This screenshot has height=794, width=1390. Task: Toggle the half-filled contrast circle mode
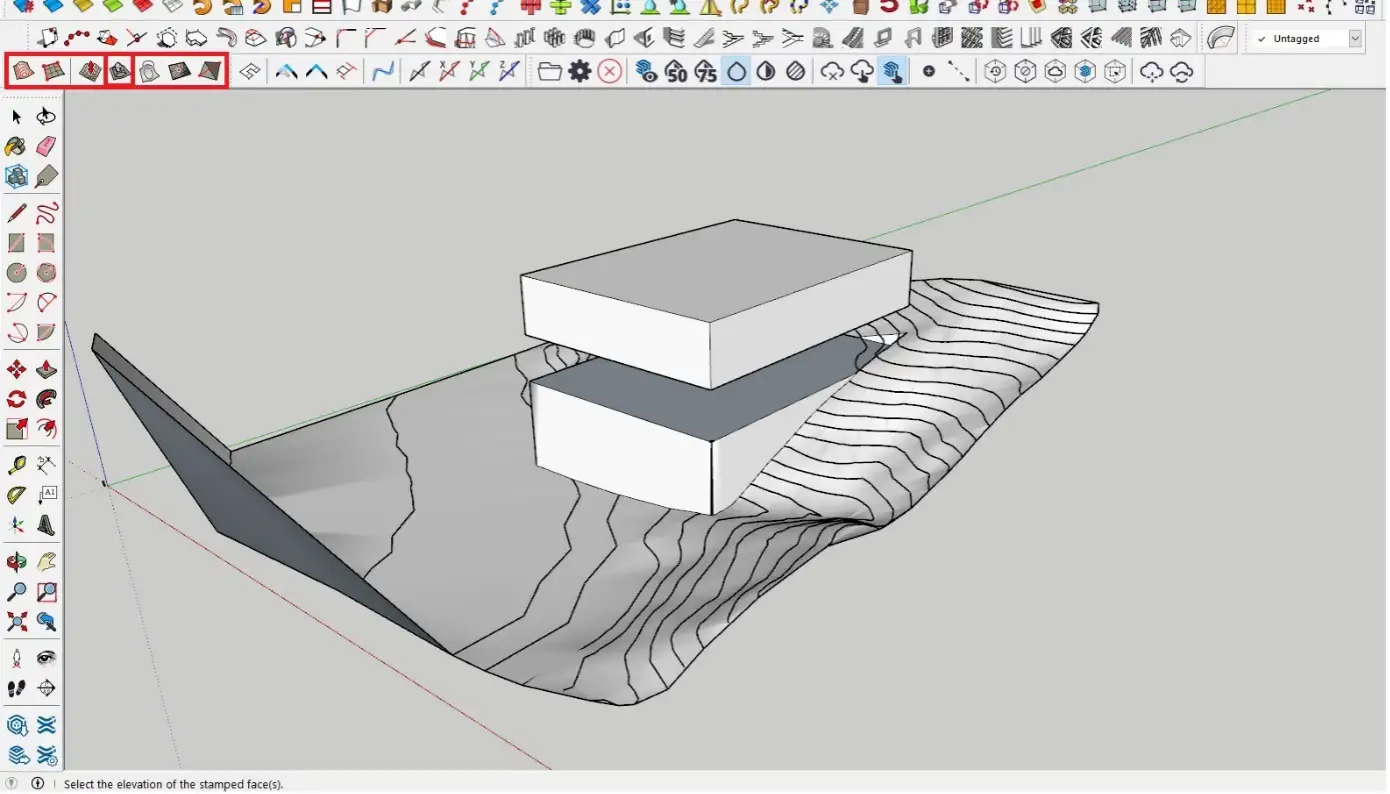point(765,71)
